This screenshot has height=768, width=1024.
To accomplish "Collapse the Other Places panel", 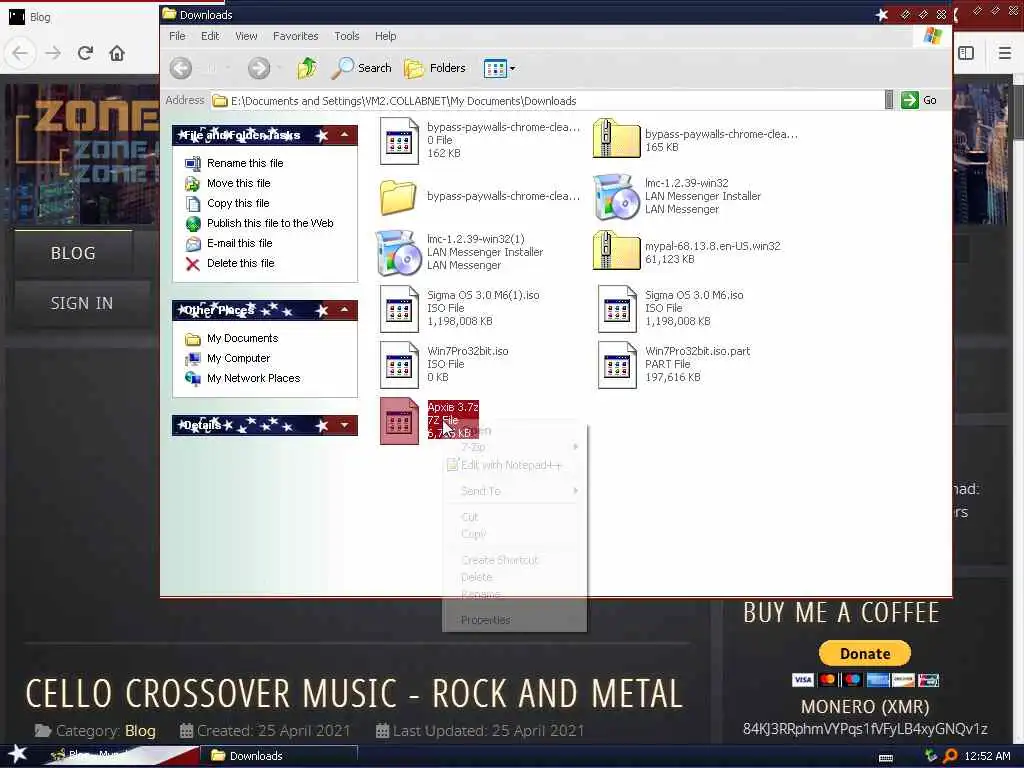I will coord(344,310).
